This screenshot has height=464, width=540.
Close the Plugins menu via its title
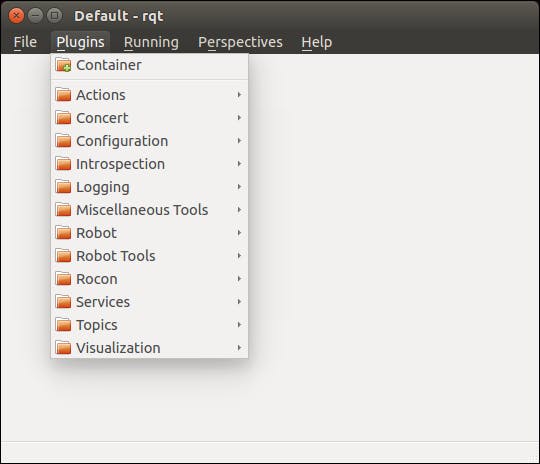[x=80, y=42]
